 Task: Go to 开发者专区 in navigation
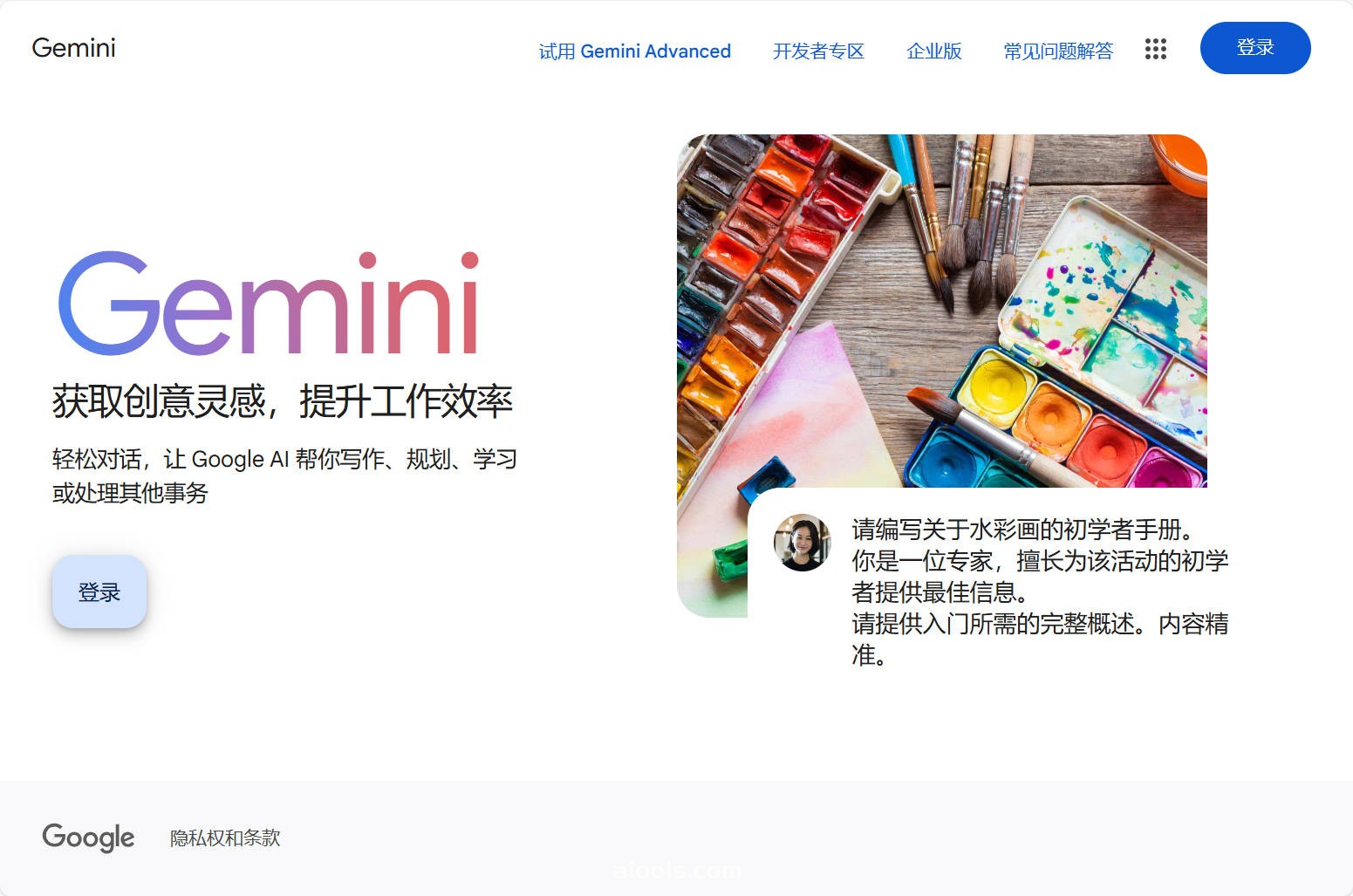(x=818, y=51)
